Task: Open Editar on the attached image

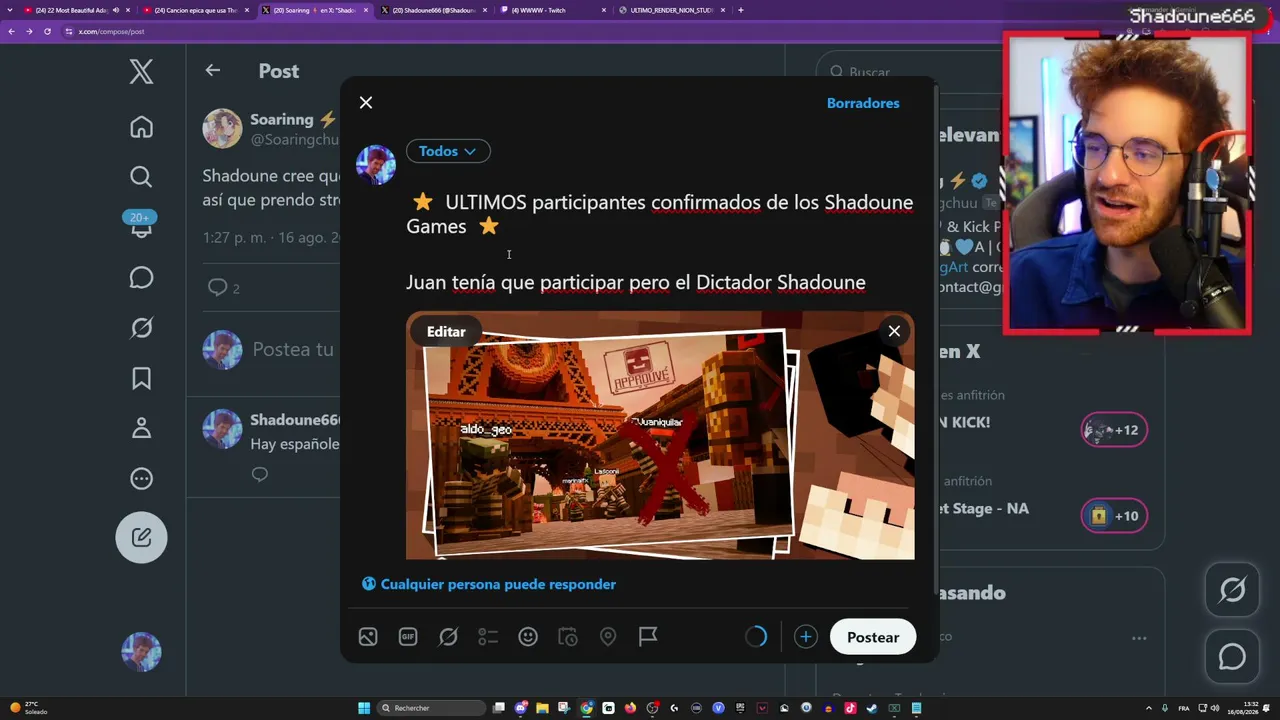Action: tap(446, 332)
